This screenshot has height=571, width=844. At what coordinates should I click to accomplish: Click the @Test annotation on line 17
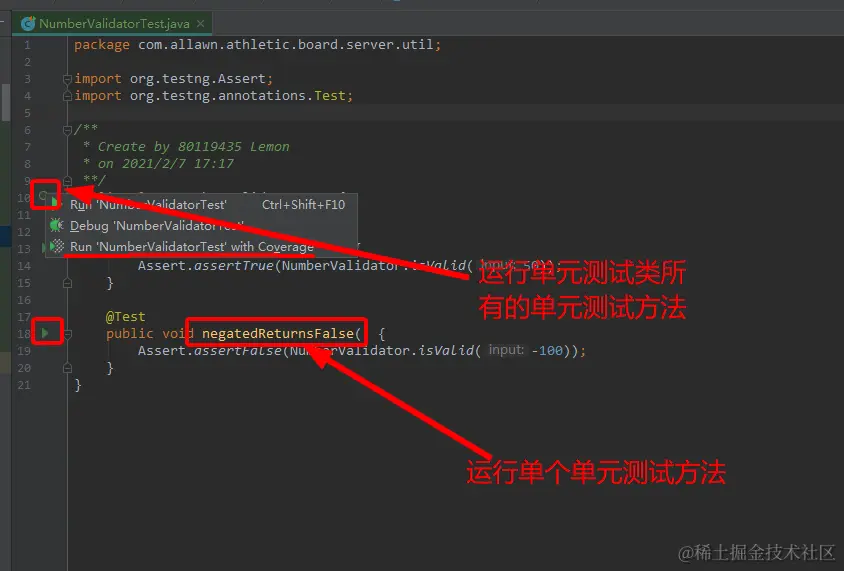click(125, 317)
